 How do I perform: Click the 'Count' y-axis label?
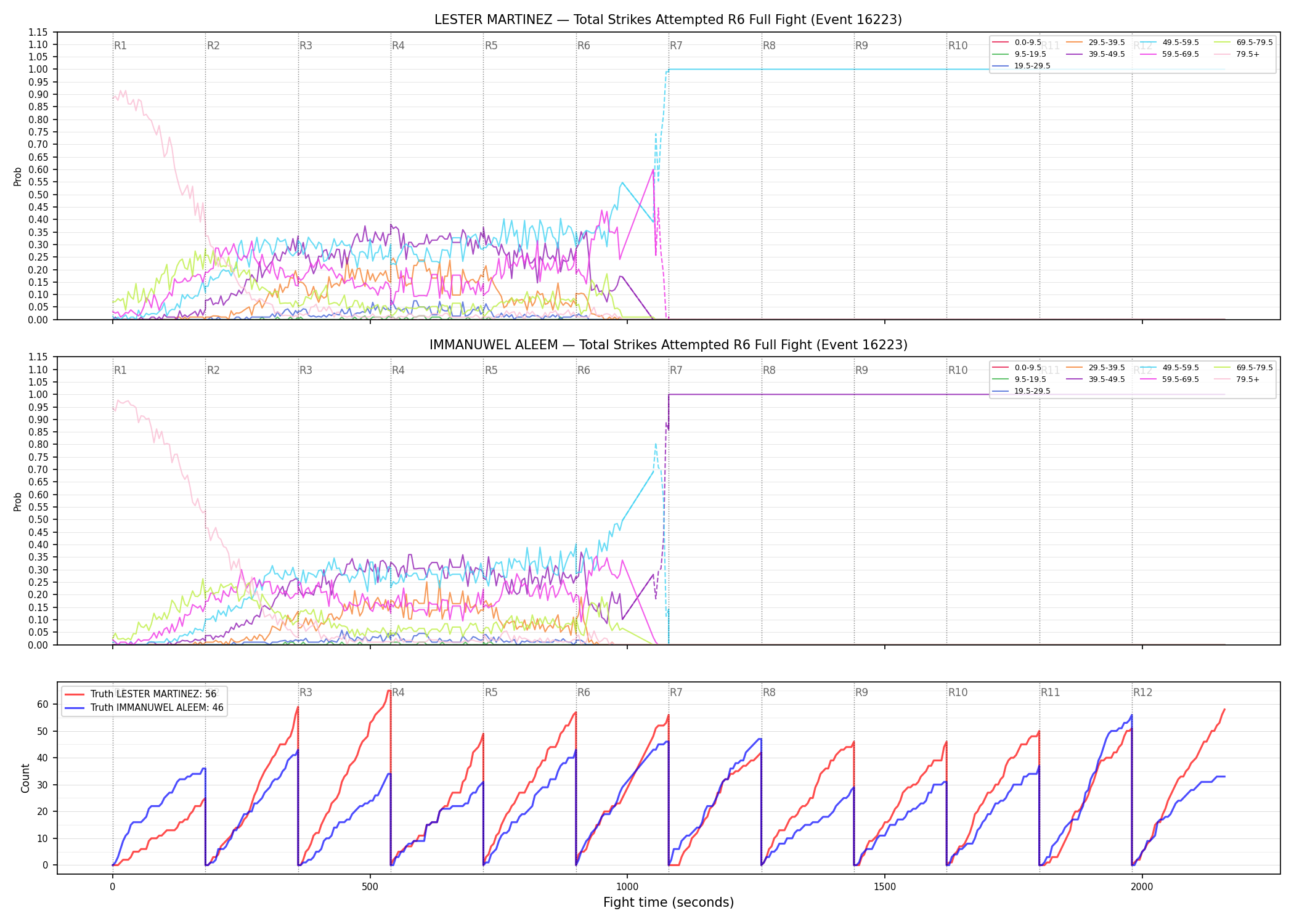coord(25,778)
